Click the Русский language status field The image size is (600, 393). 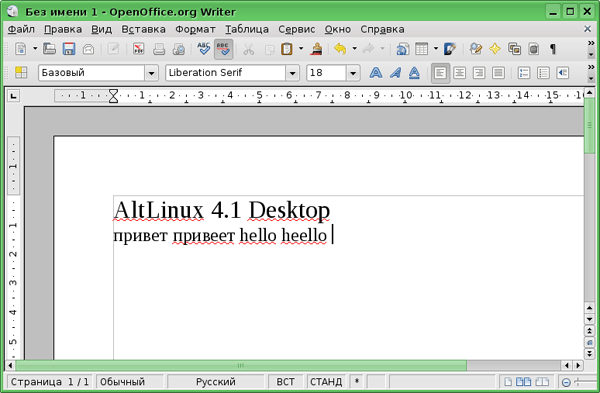click(216, 382)
